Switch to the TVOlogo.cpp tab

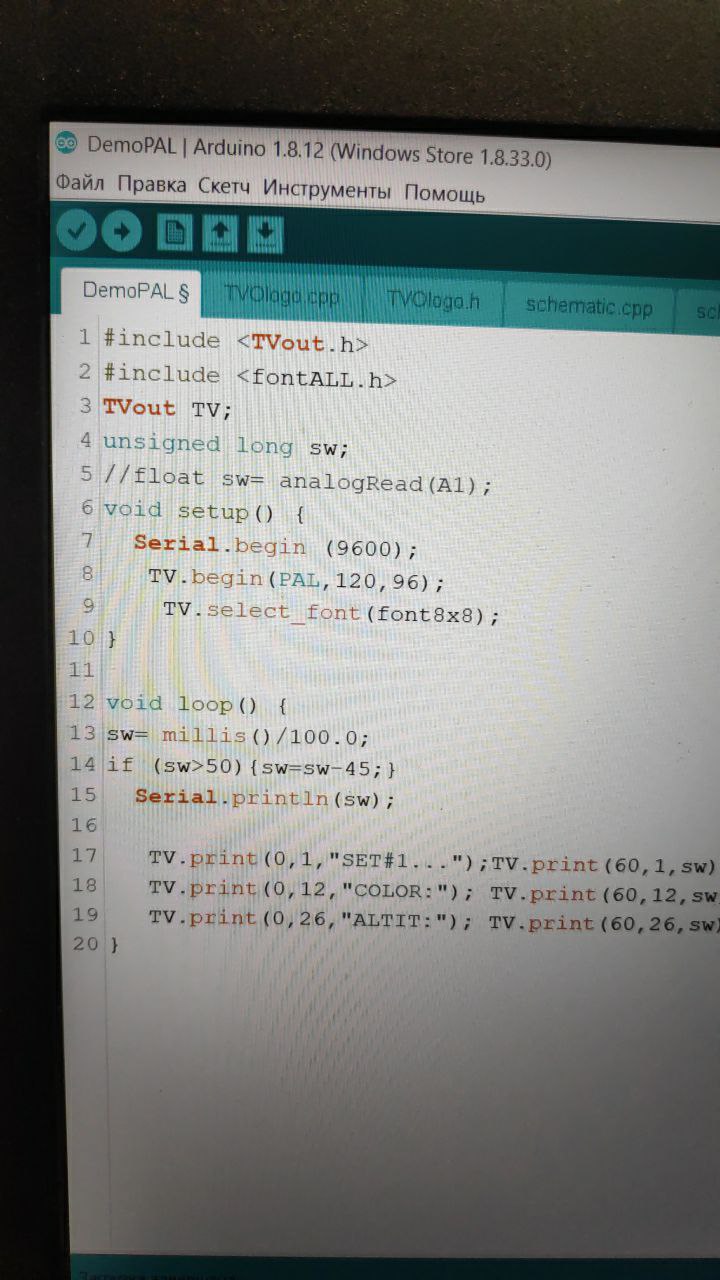(x=282, y=296)
